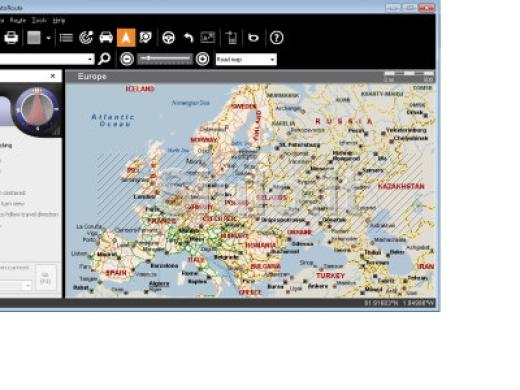Click IRAN label on map
Image resolution: width=520 pixels, height=390 pixels.
coord(426,266)
